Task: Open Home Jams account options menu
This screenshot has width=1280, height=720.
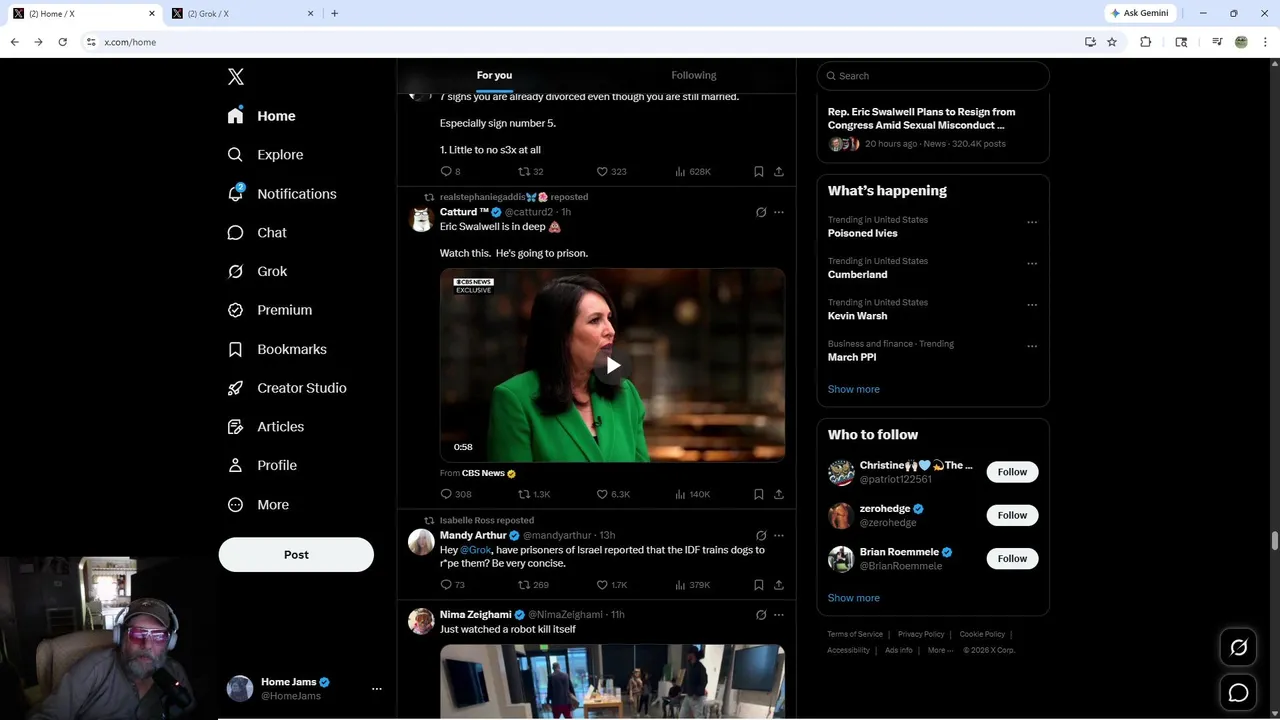Action: click(x=377, y=689)
